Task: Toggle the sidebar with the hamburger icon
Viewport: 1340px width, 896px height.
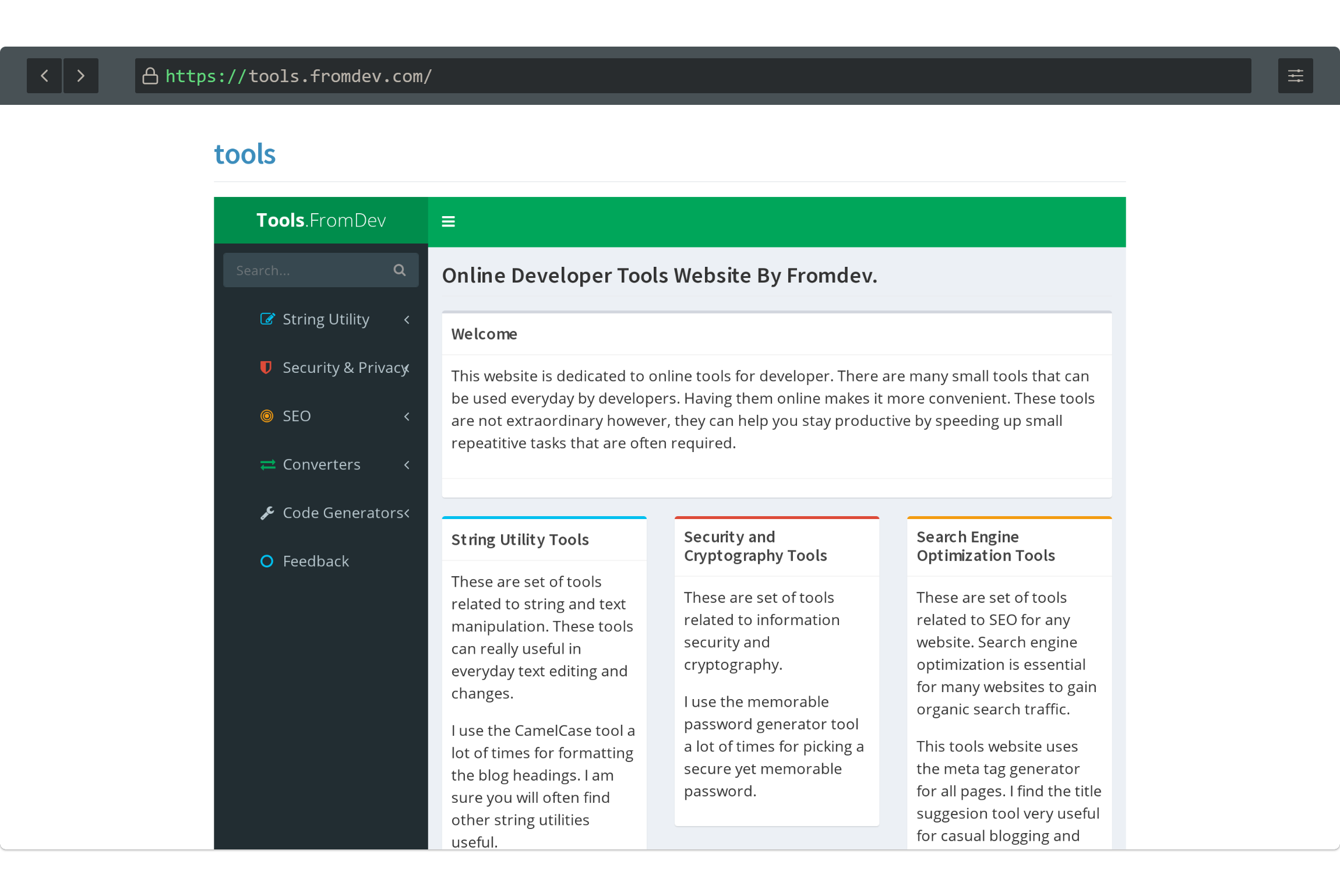Action: point(448,221)
